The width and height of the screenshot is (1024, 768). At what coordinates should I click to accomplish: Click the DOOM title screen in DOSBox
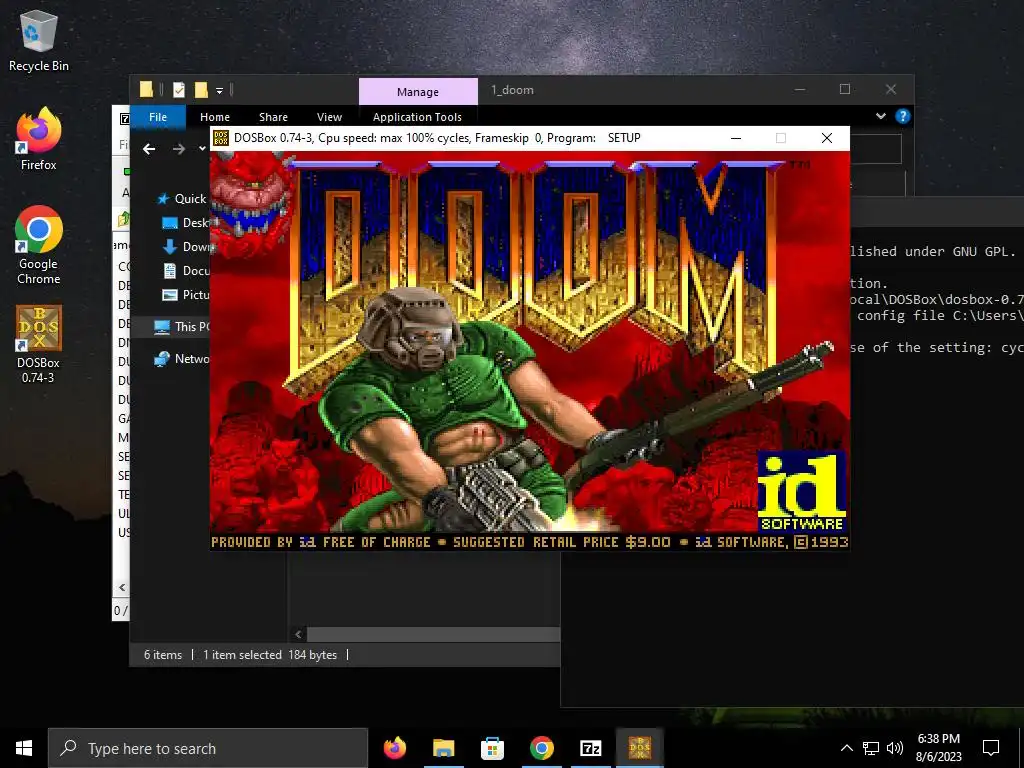coord(530,350)
